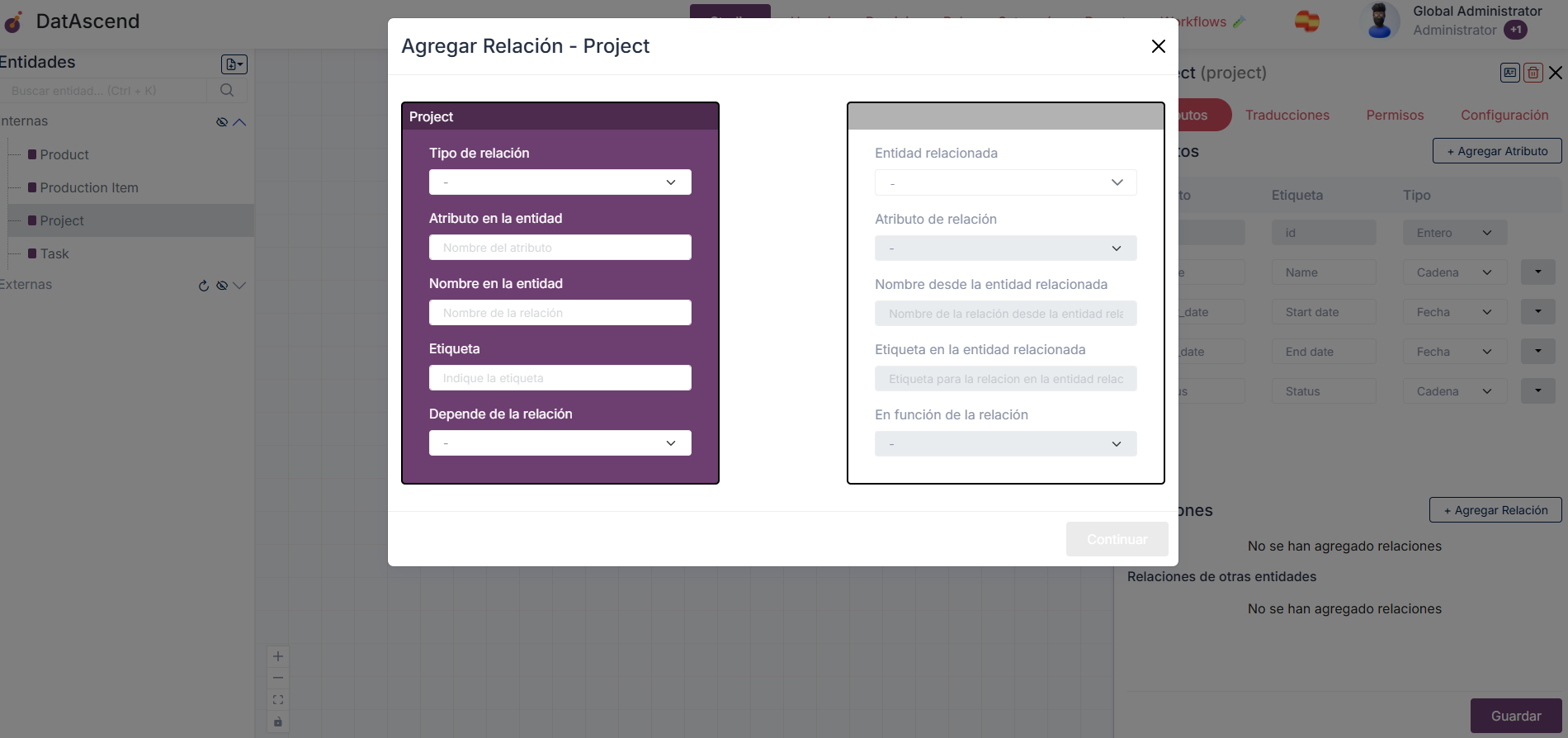Open the Cadena type dropdown for Status

tap(1455, 391)
